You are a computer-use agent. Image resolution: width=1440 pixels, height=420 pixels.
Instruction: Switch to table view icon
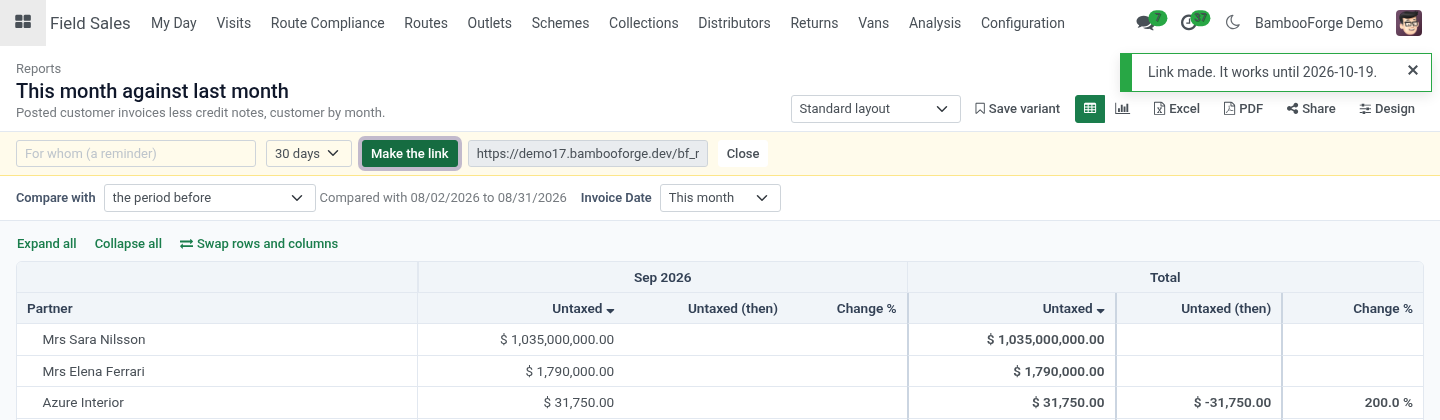pos(1090,109)
